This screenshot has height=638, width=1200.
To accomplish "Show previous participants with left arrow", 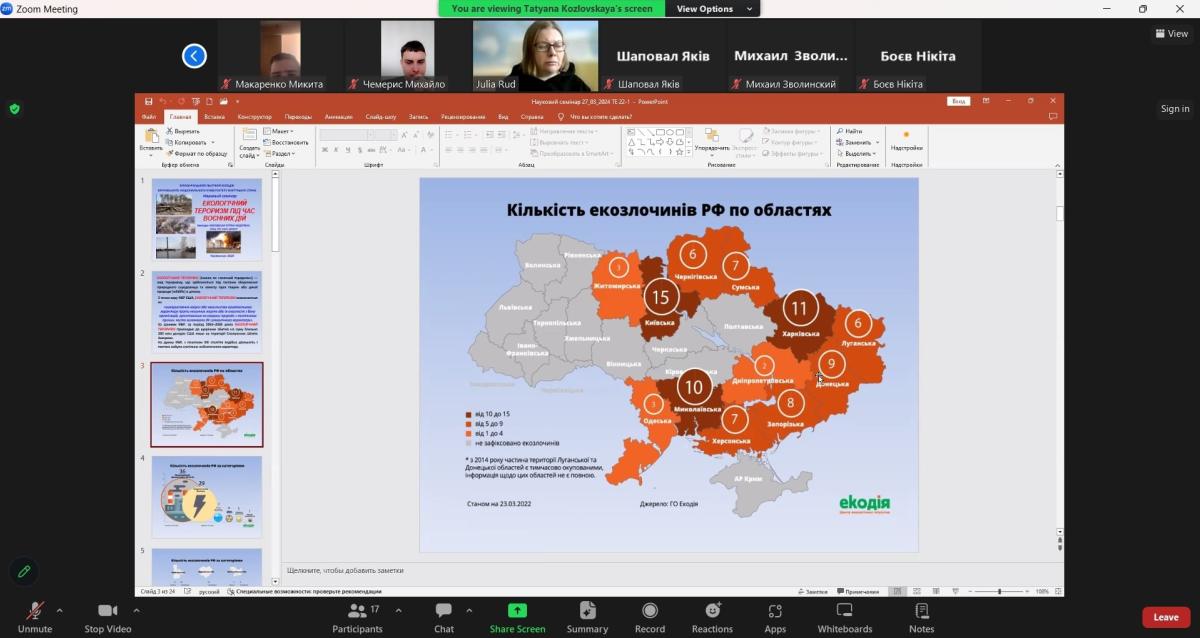I will [194, 56].
